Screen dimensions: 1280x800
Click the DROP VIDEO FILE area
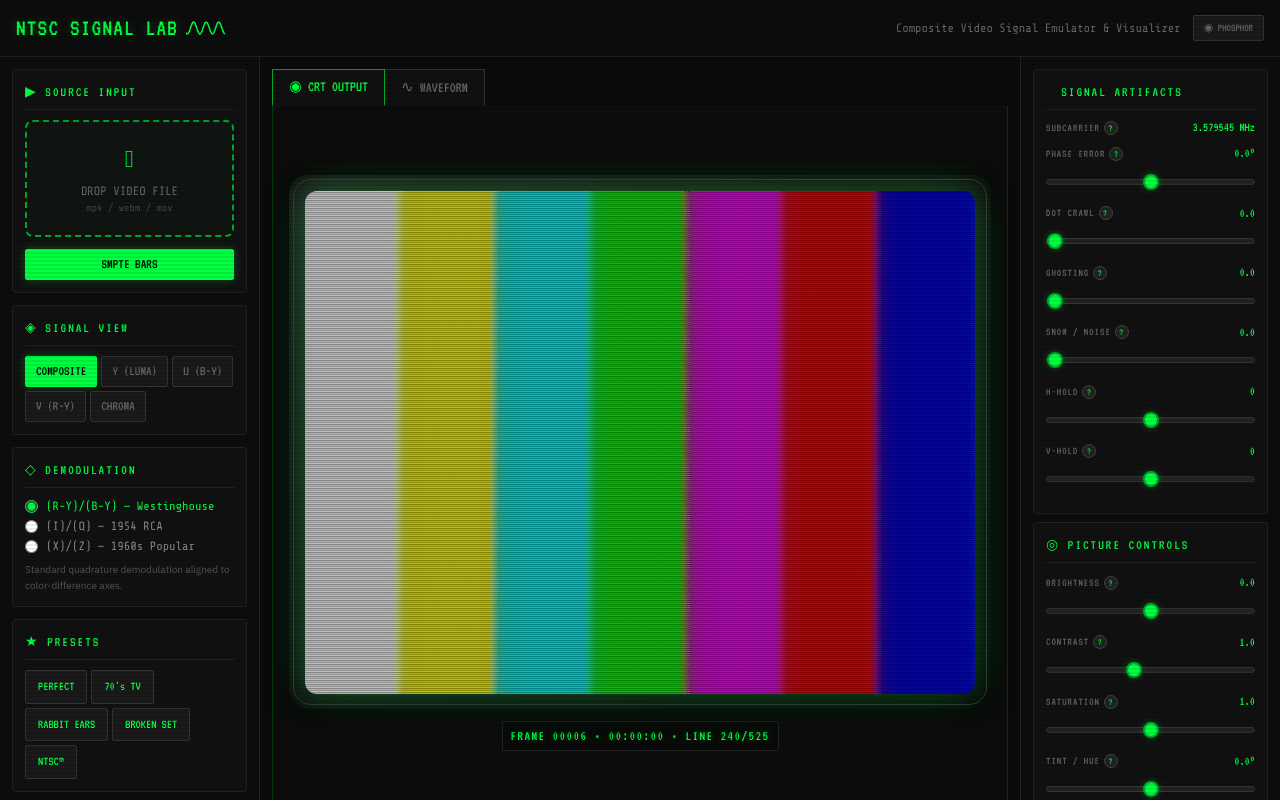[129, 177]
